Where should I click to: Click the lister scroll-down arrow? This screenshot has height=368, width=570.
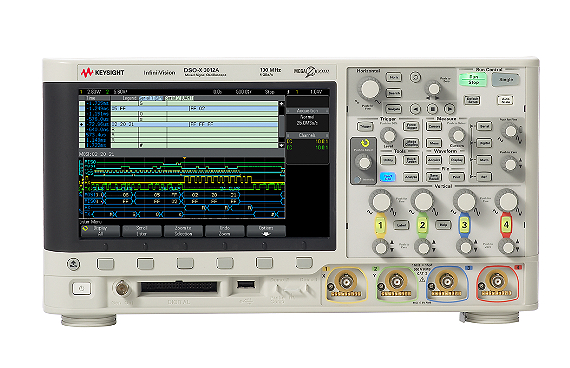(x=281, y=145)
